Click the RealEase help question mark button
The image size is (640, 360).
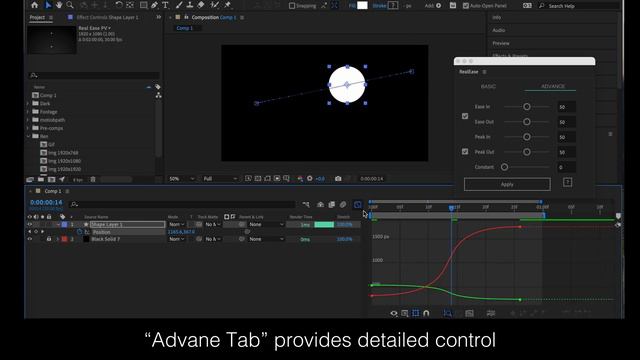[x=567, y=182]
